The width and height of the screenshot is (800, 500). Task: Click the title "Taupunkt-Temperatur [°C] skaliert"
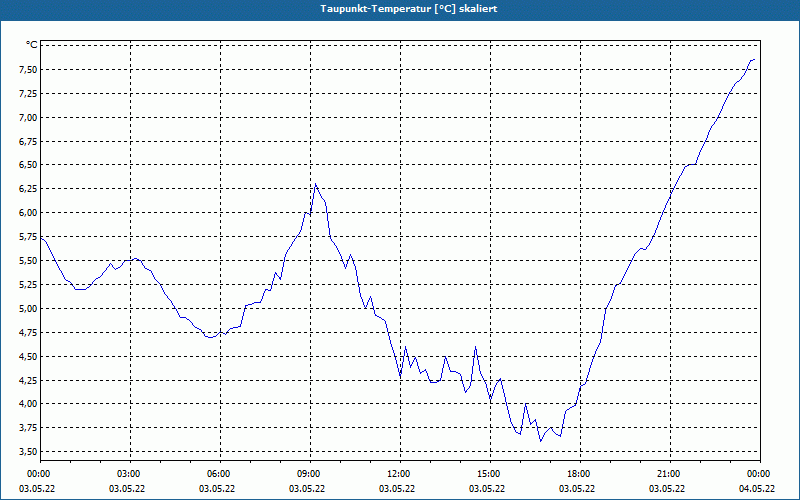click(x=409, y=9)
